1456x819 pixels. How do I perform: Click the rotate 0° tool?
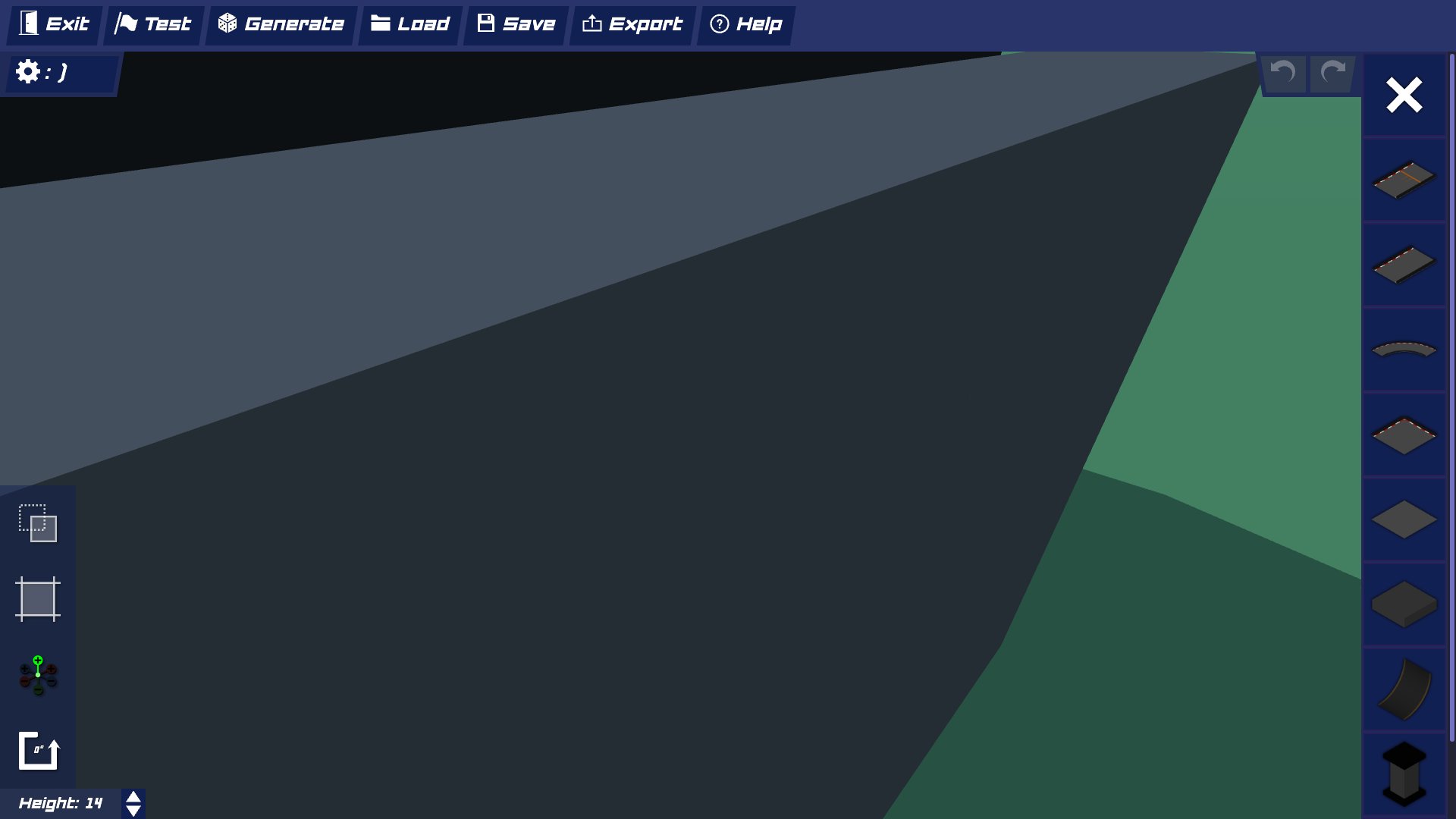tap(38, 751)
